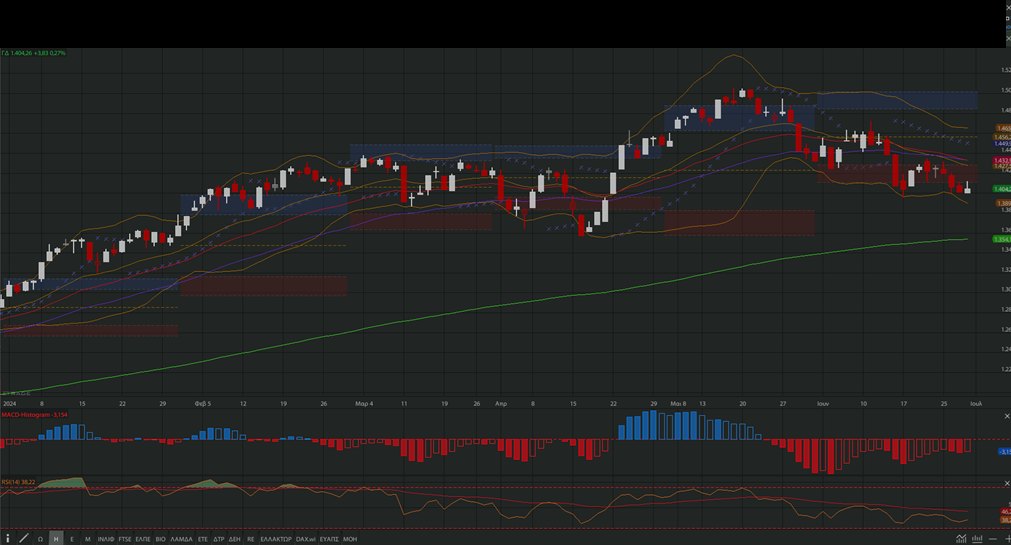Open the ΔΕΗ symbol shortcut

235,539
